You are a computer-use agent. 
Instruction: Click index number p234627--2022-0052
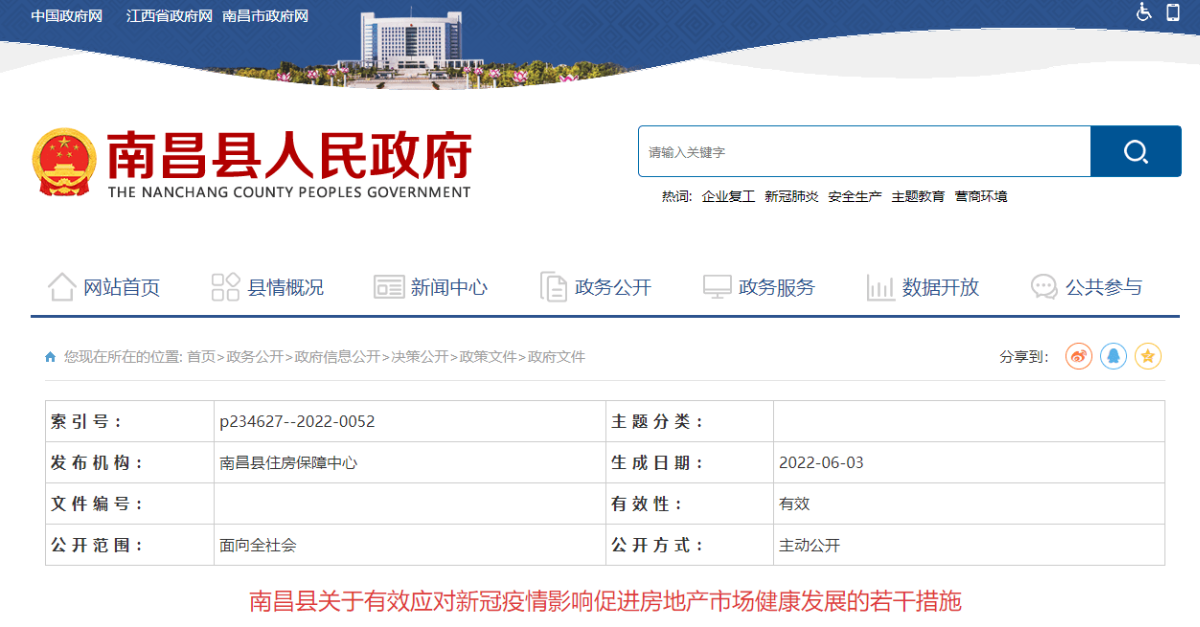297,422
